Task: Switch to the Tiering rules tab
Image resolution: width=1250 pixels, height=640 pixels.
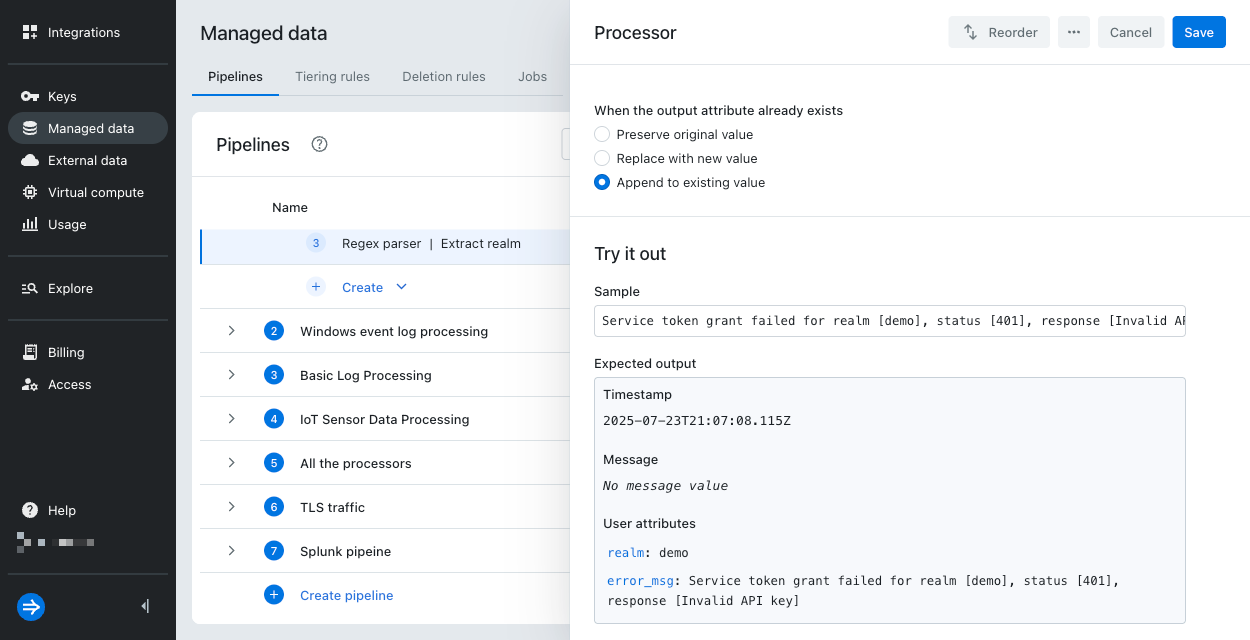Action: [x=332, y=76]
